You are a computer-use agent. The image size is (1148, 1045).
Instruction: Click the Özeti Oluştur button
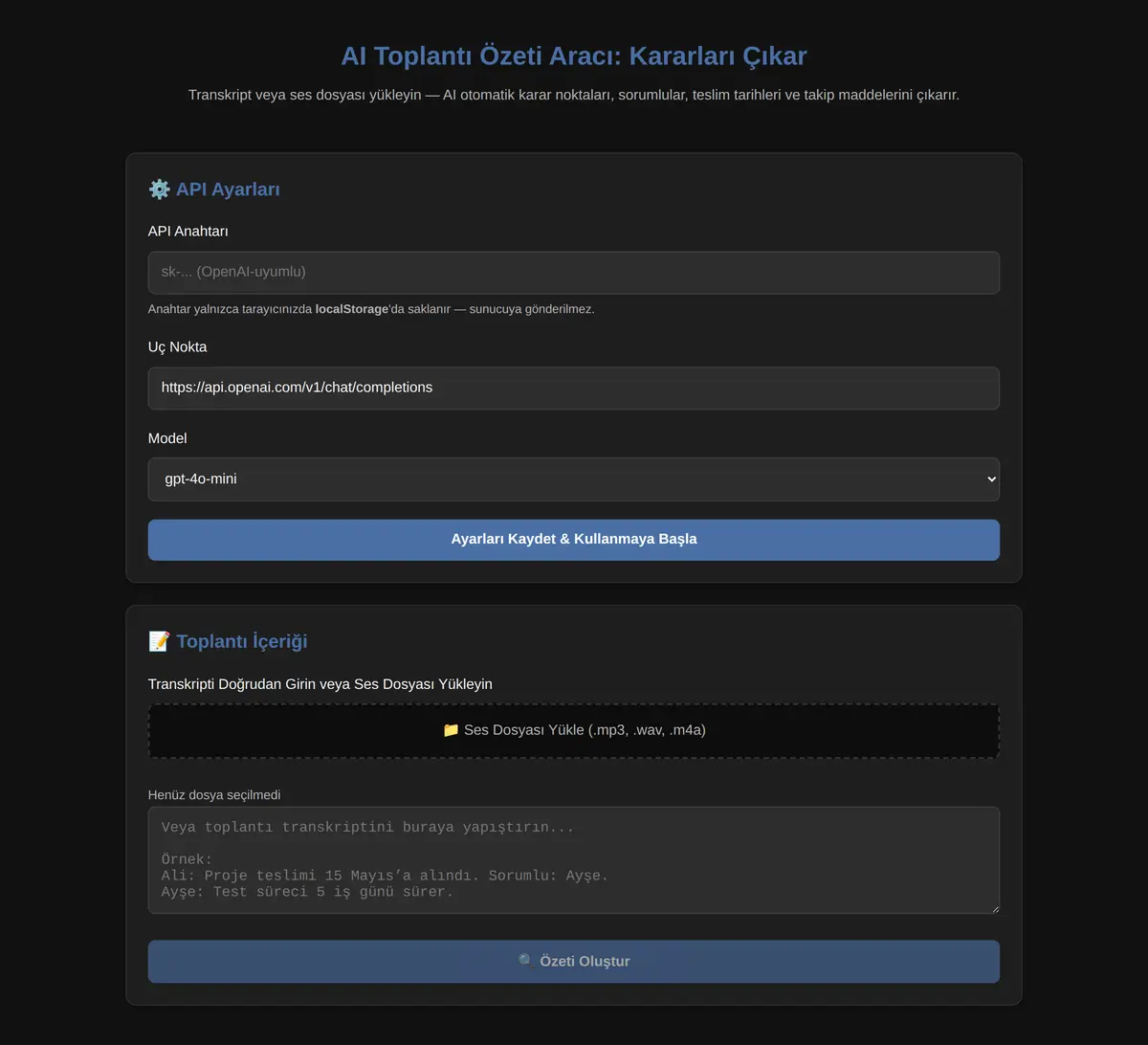[574, 961]
